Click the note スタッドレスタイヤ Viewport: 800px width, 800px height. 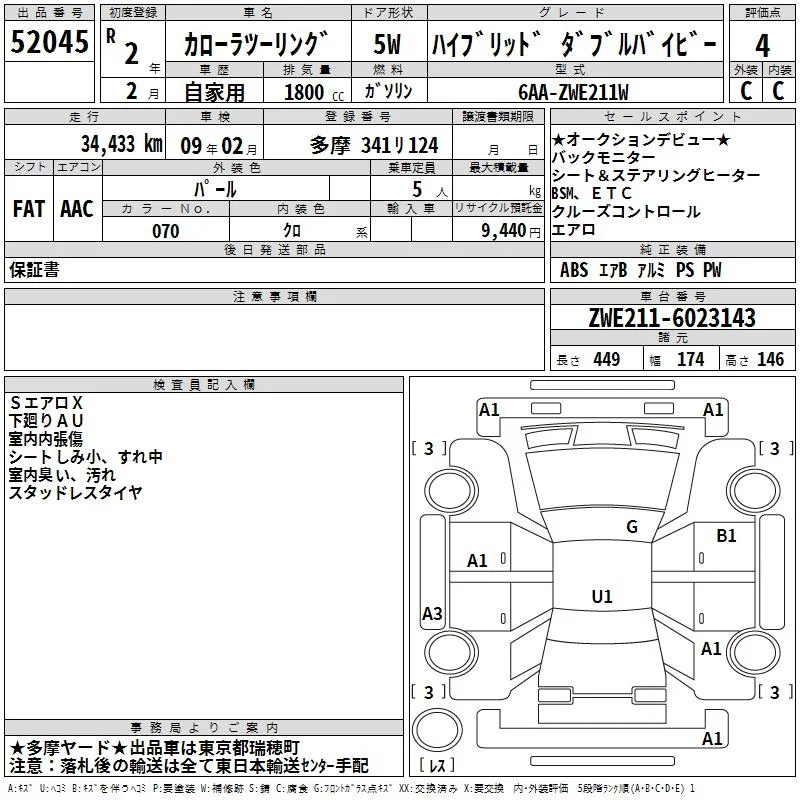point(76,493)
